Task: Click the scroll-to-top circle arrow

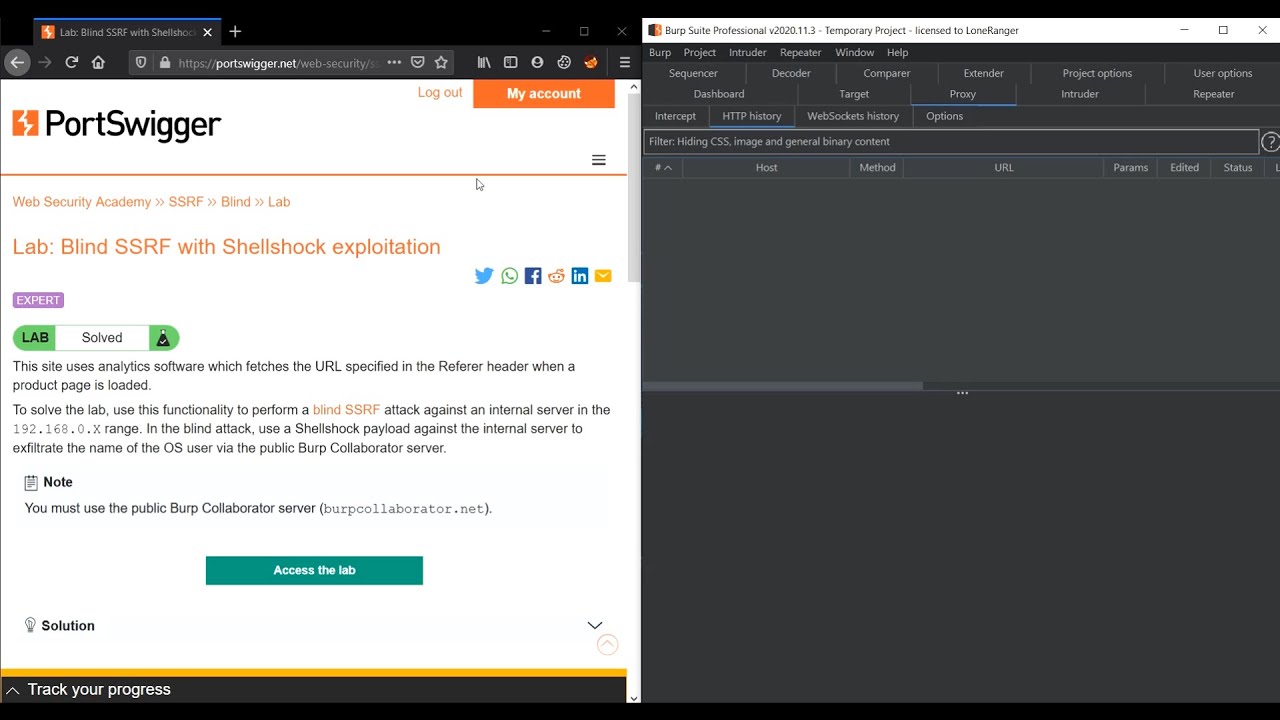Action: pos(607,645)
